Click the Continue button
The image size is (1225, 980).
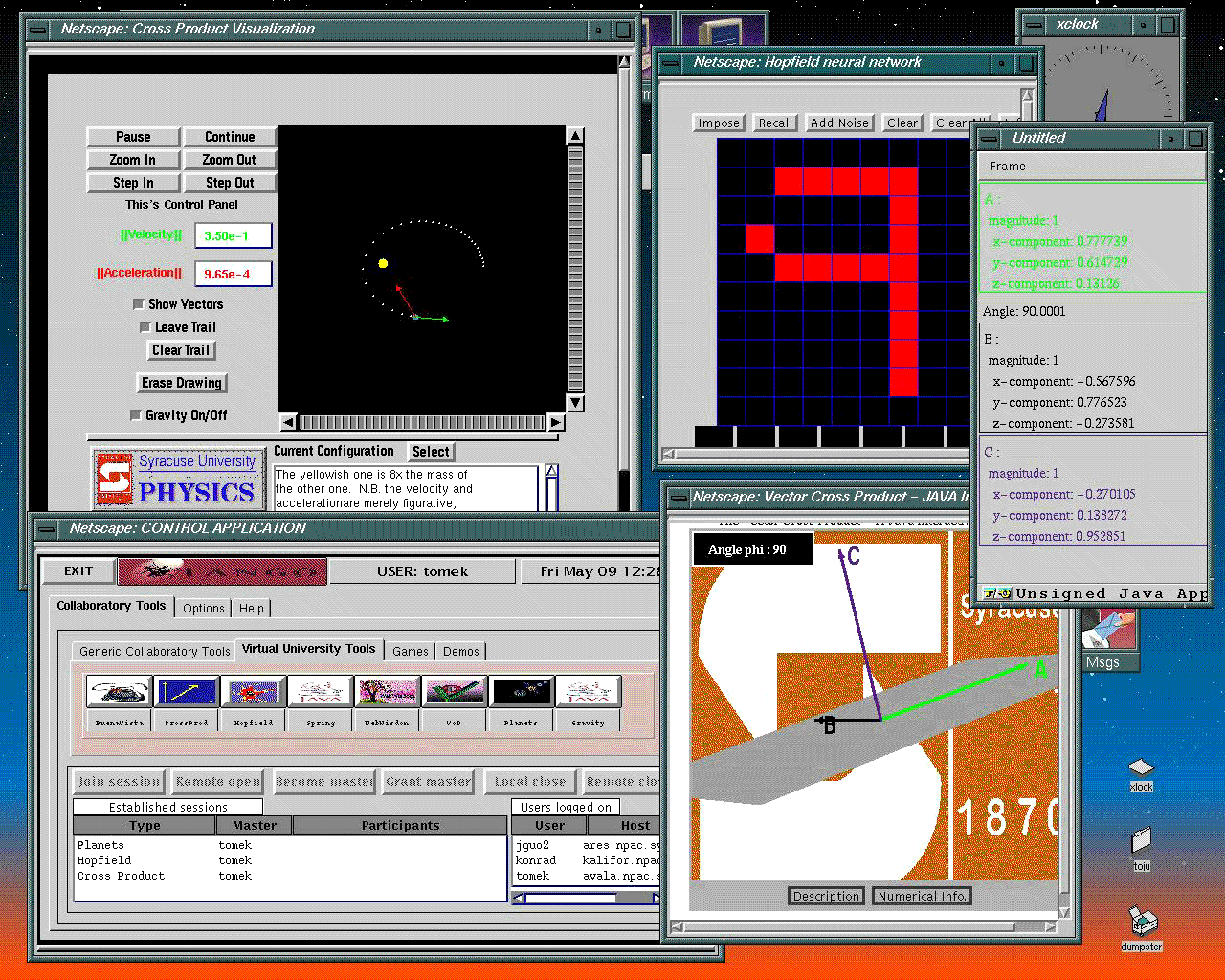tap(230, 137)
